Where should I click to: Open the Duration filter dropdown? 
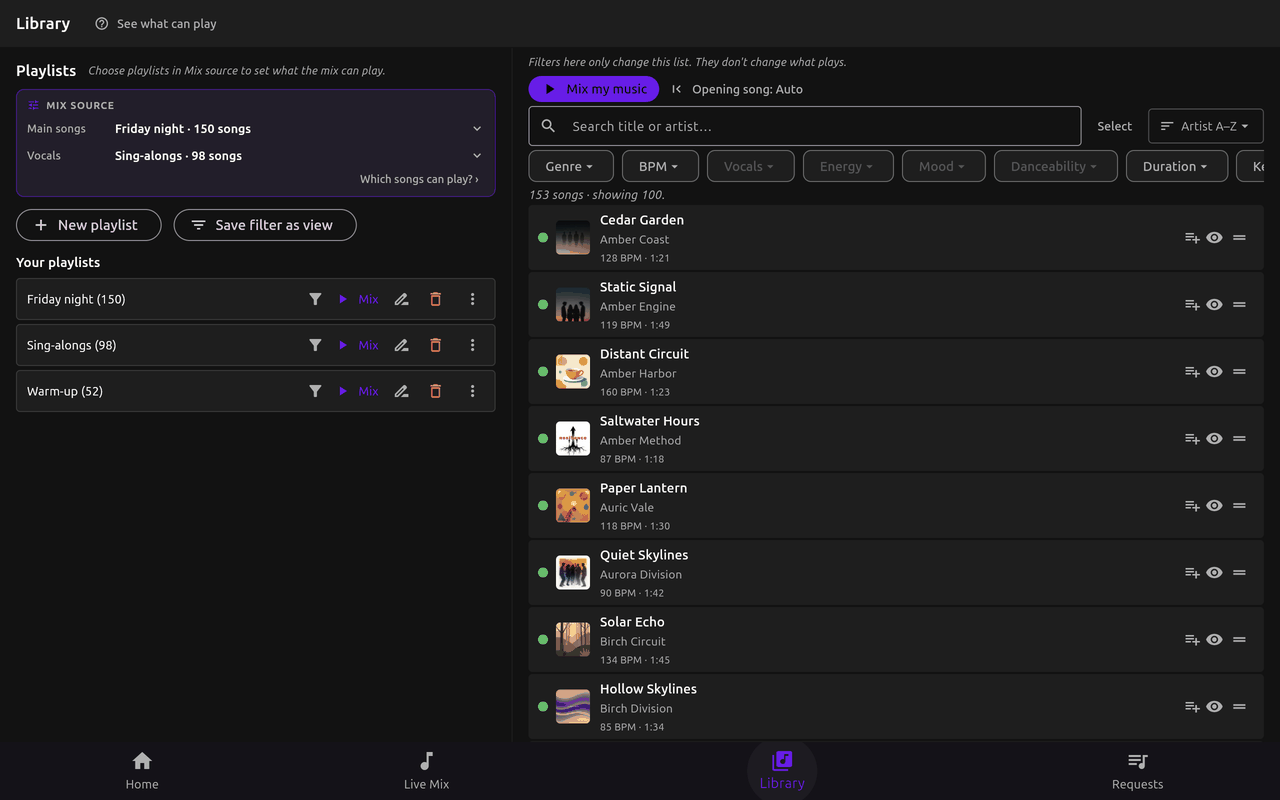(x=1177, y=166)
